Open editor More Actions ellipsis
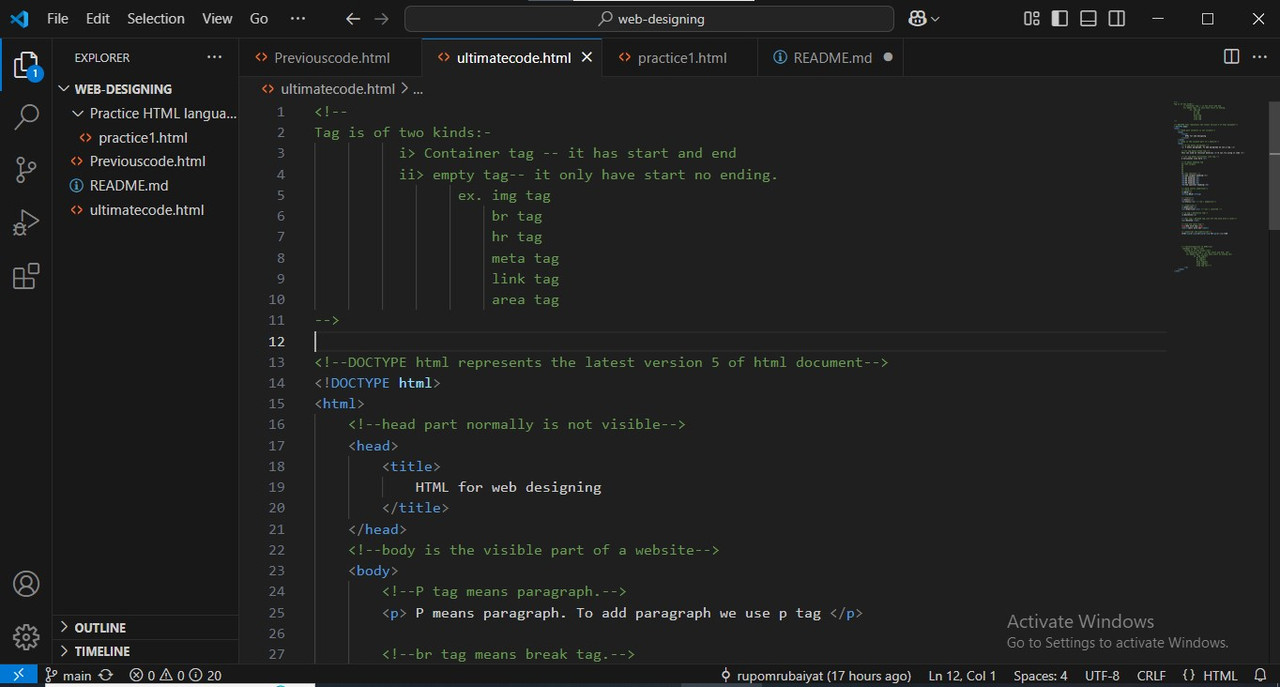Screen dimensions: 1280x687 tap(1260, 57)
